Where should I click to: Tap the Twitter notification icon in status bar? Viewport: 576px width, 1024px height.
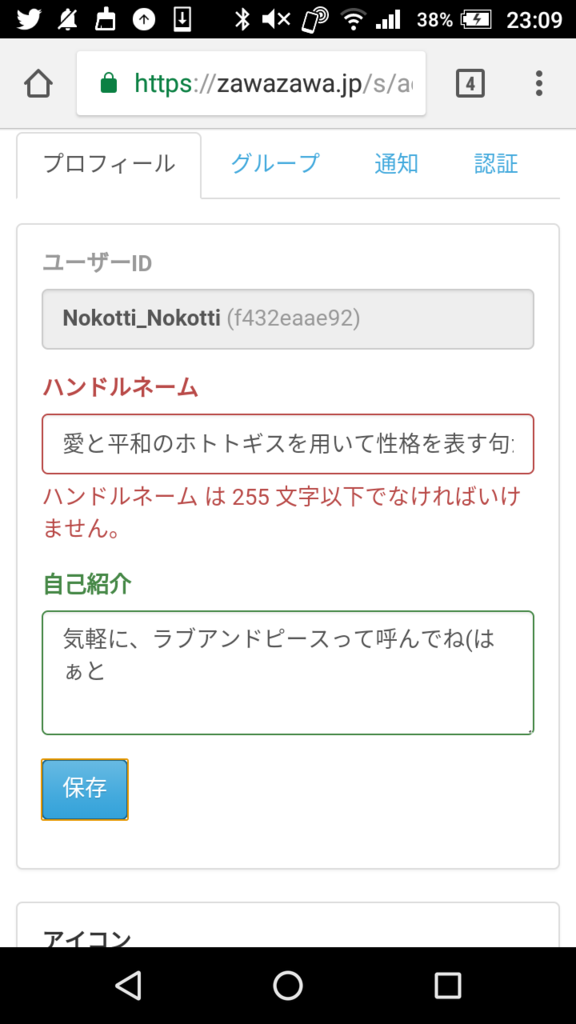coord(29,20)
